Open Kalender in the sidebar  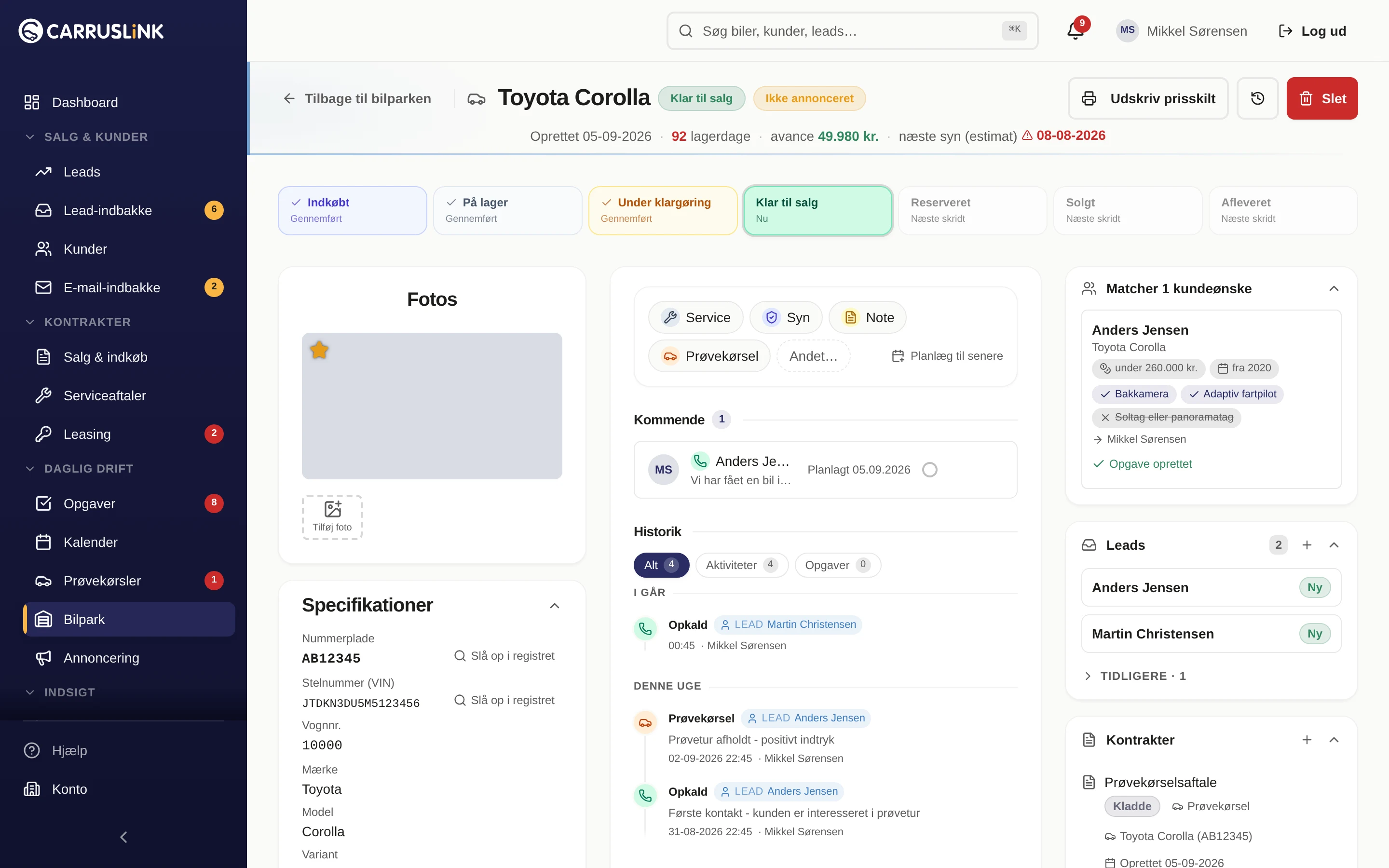pos(129,542)
